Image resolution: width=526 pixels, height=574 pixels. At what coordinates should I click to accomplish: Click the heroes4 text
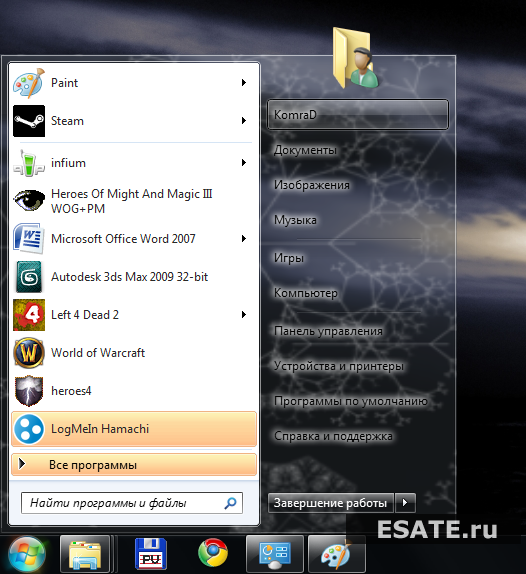pyautogui.click(x=71, y=391)
